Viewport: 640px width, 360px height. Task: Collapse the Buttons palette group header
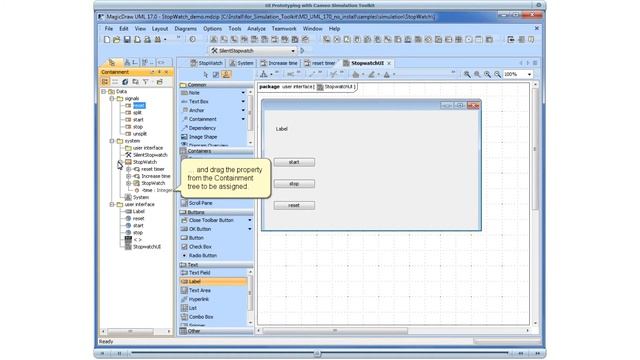tap(216, 212)
